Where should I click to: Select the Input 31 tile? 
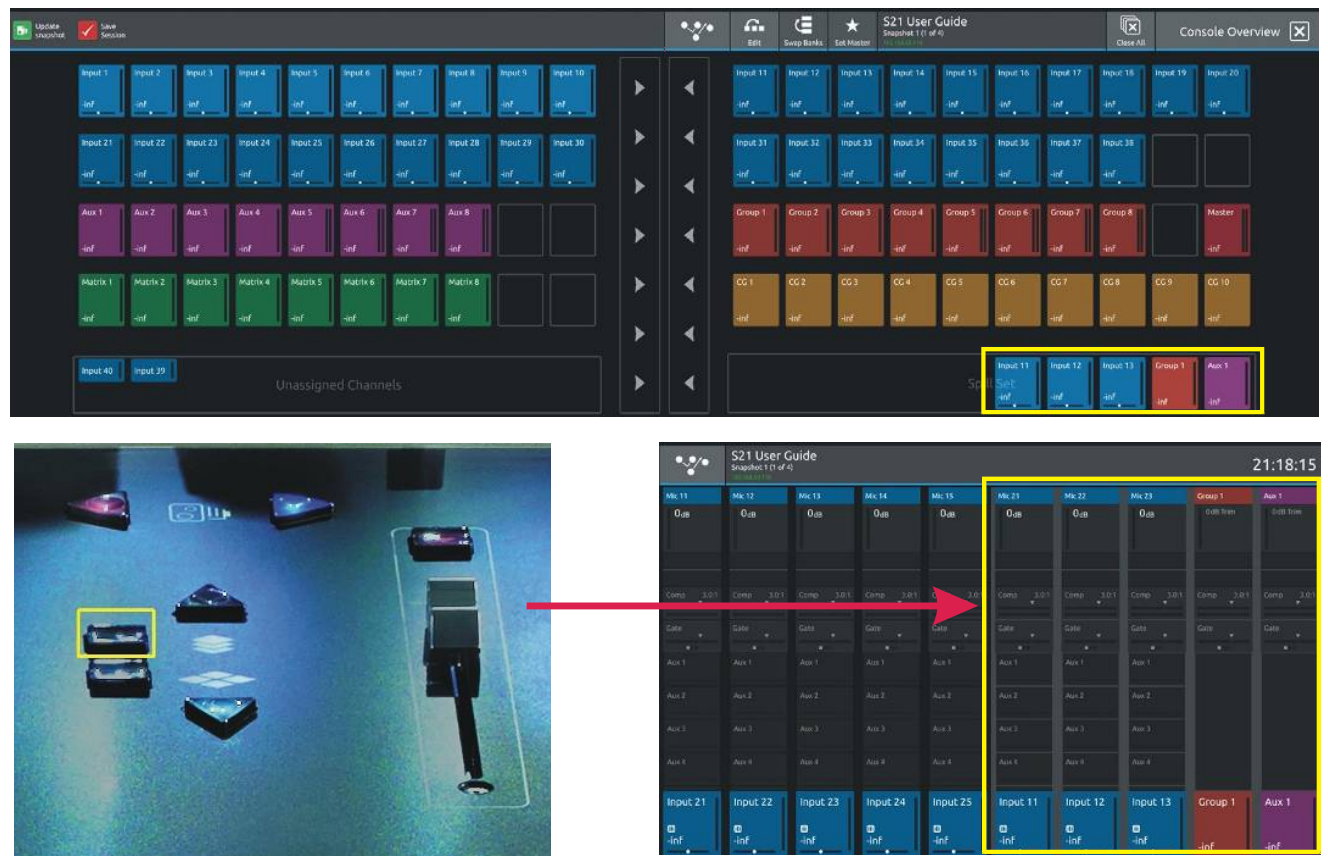[756, 160]
